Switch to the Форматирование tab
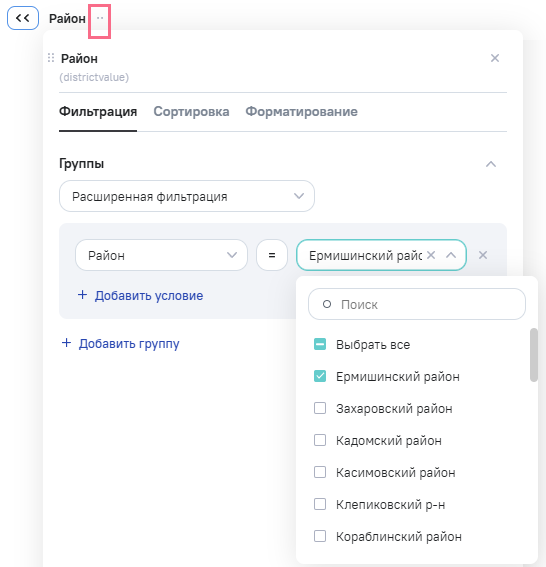 point(302,111)
